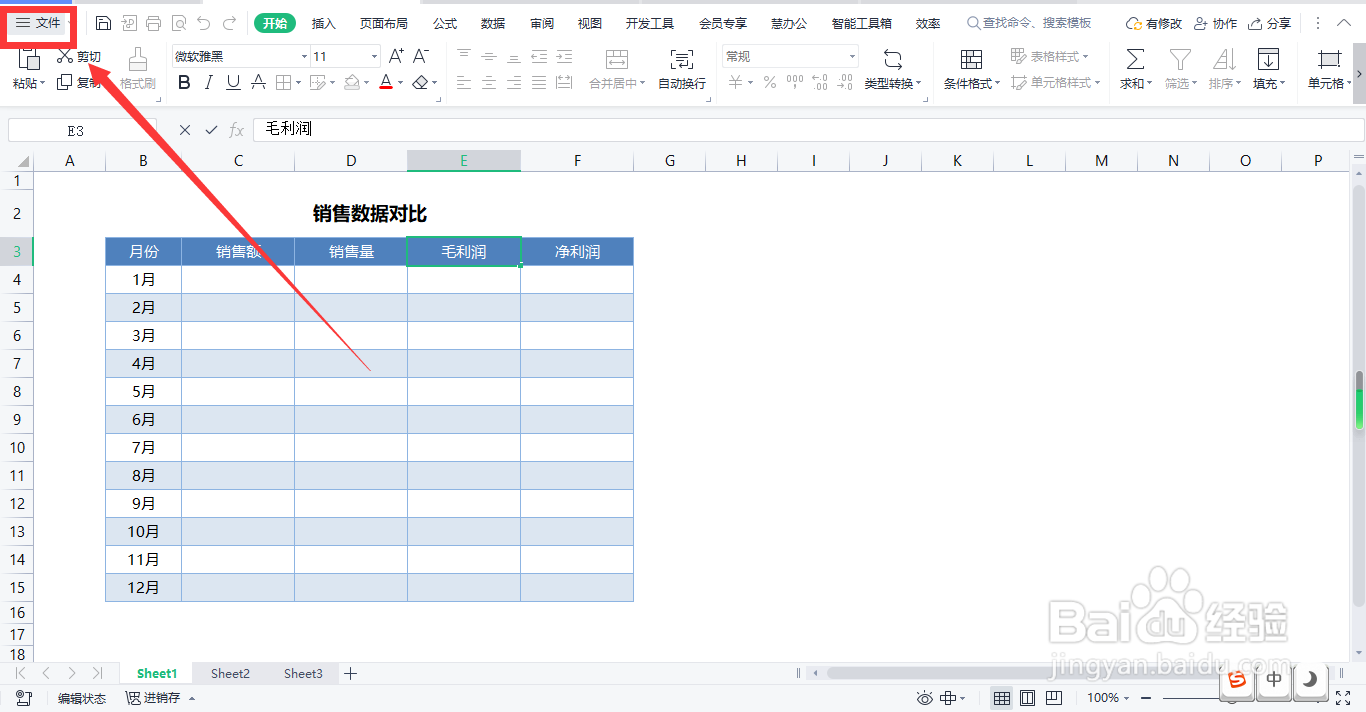Click the Name Box showing E3

pyautogui.click(x=82, y=130)
